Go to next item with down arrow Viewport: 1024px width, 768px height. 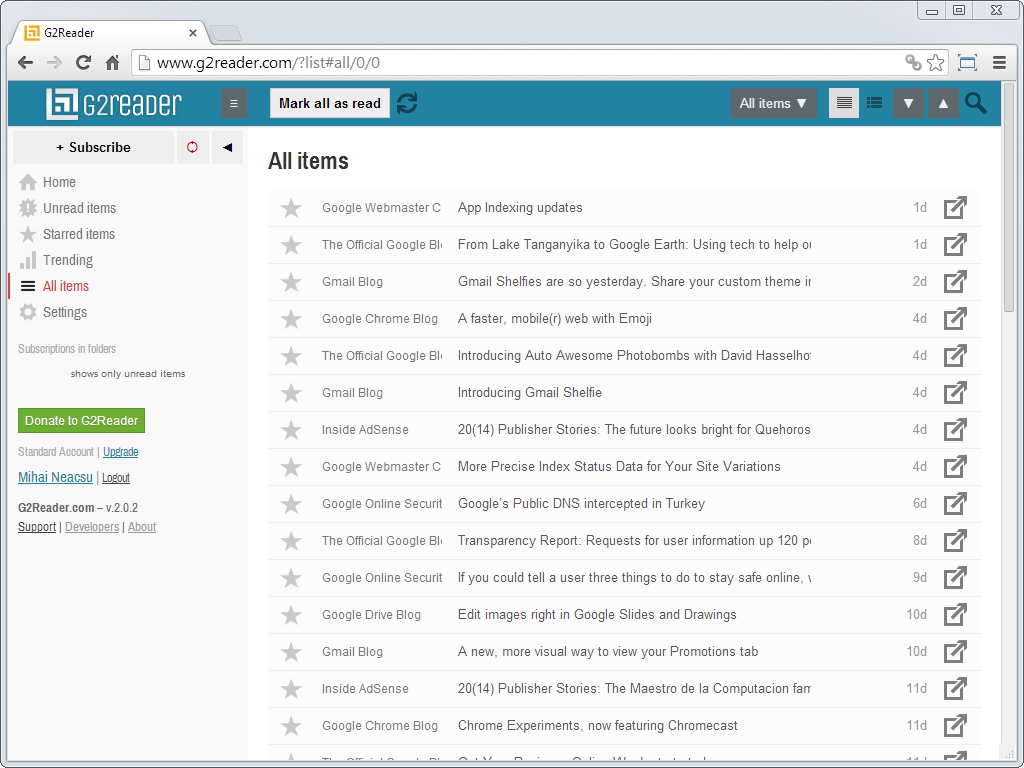tap(908, 103)
